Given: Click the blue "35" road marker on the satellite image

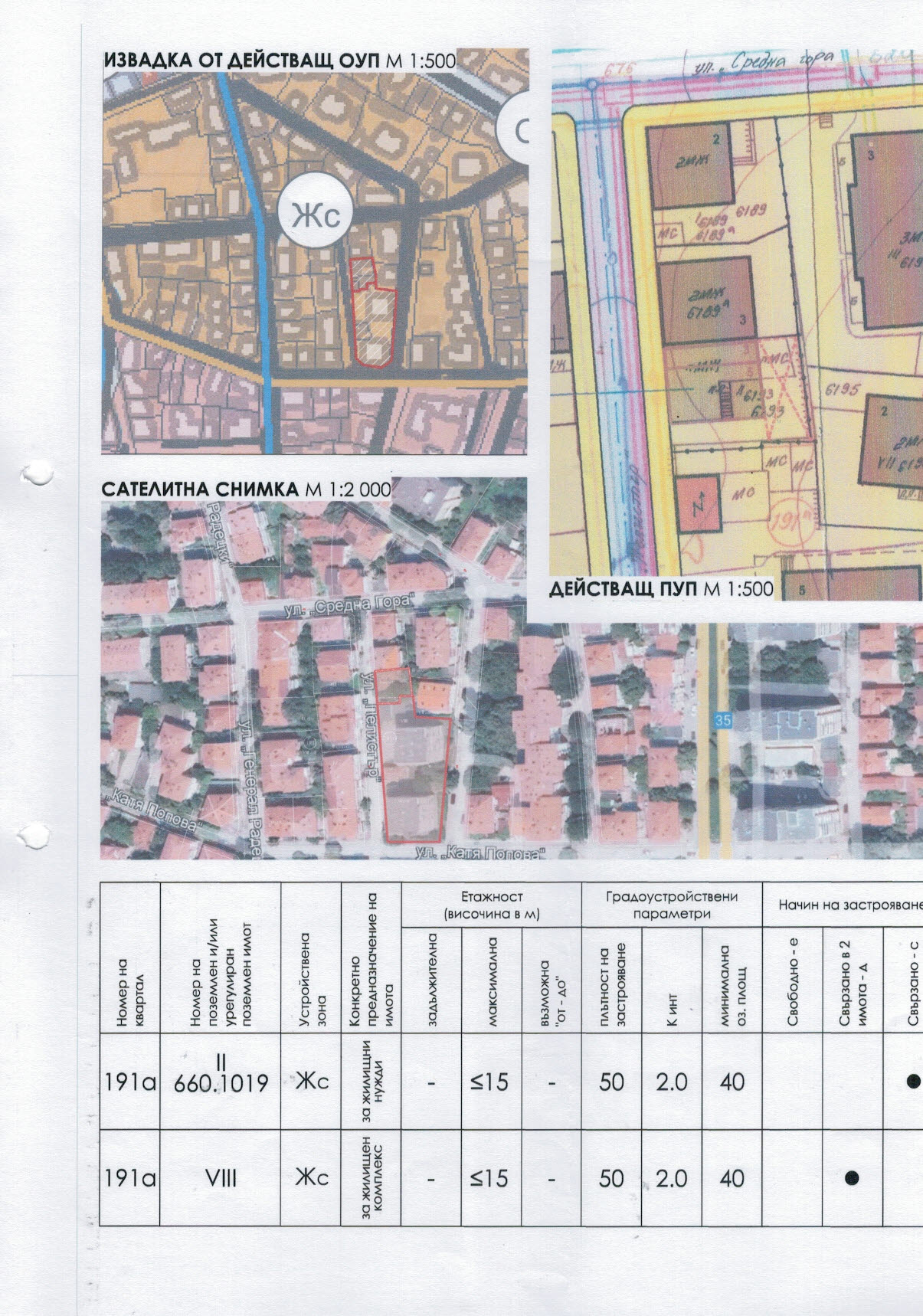Looking at the screenshot, I should tap(723, 720).
